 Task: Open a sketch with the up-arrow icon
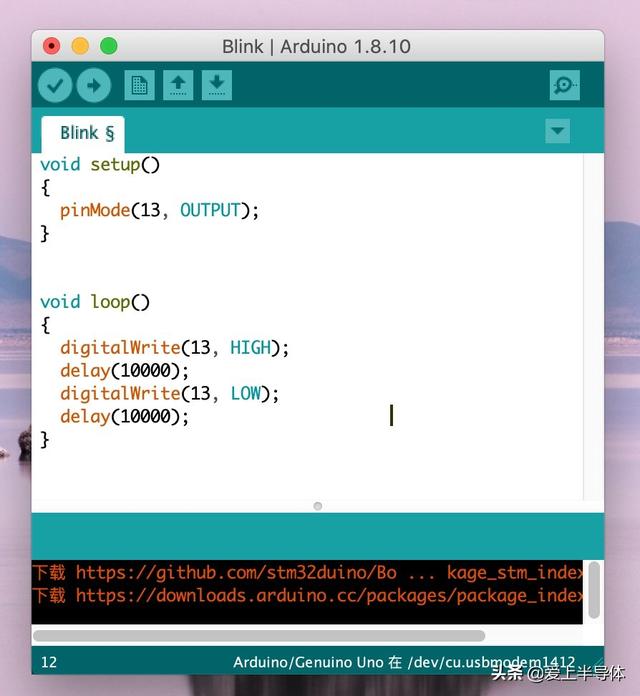click(x=178, y=85)
